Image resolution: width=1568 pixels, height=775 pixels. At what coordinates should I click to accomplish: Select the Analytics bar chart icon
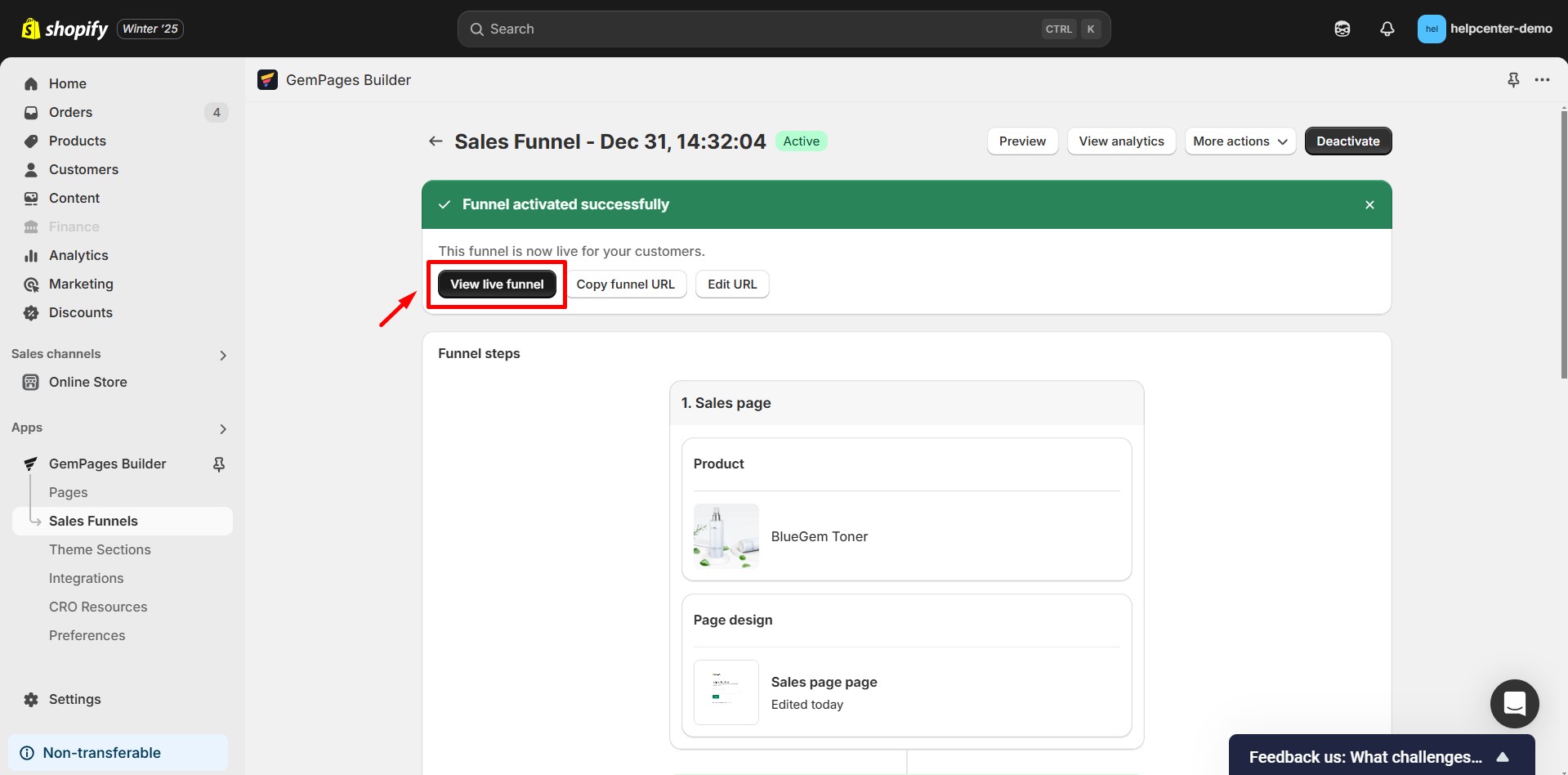(x=30, y=255)
